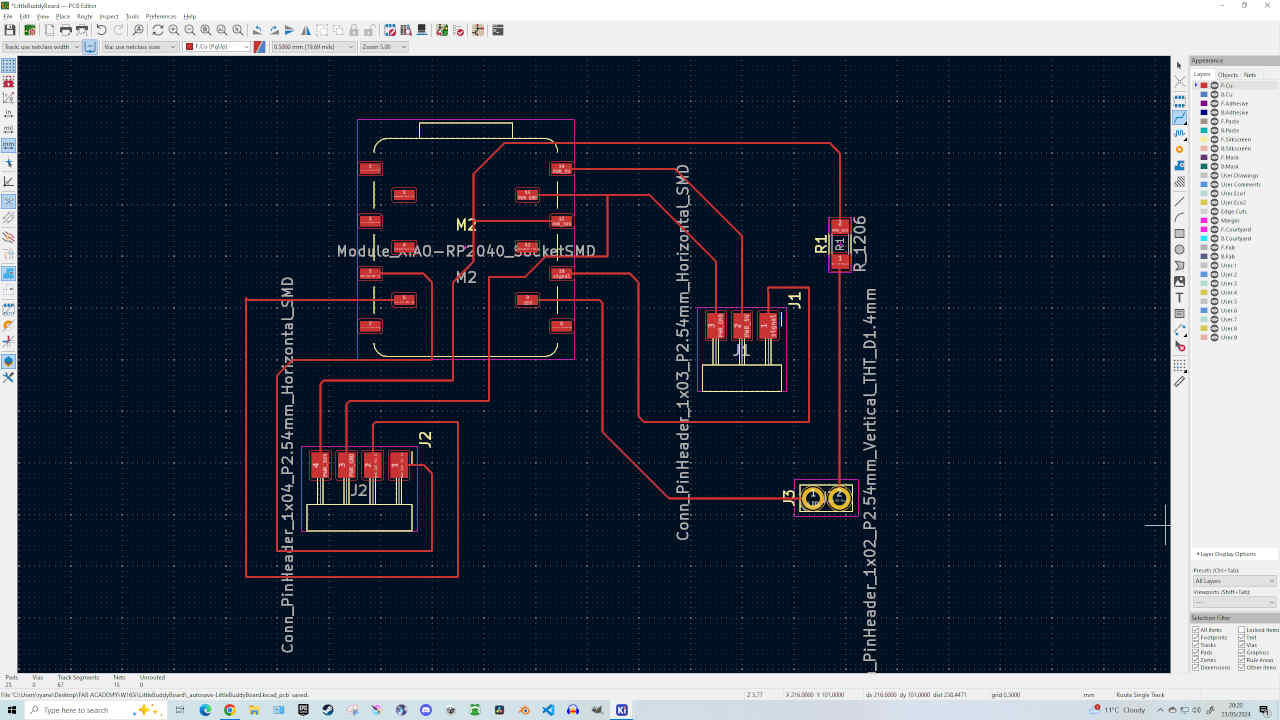1280x720 pixels.
Task: Open the Via size dropdown
Action: 139,47
